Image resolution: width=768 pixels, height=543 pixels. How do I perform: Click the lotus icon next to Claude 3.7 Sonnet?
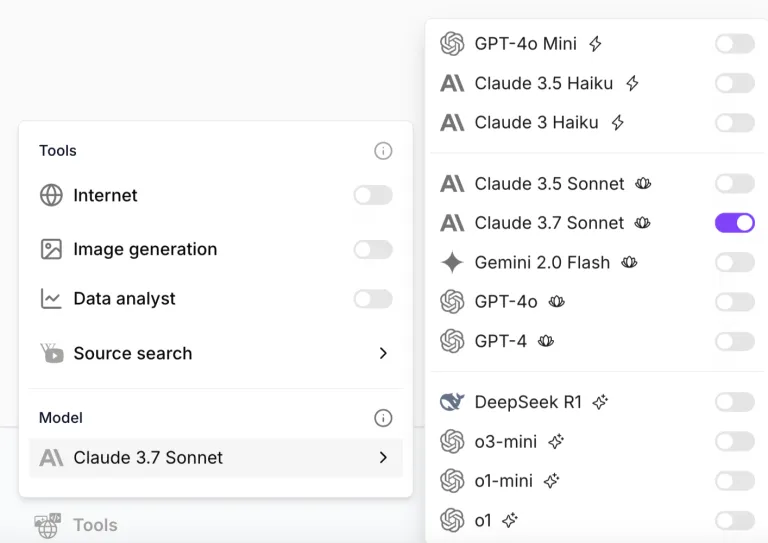pos(643,223)
